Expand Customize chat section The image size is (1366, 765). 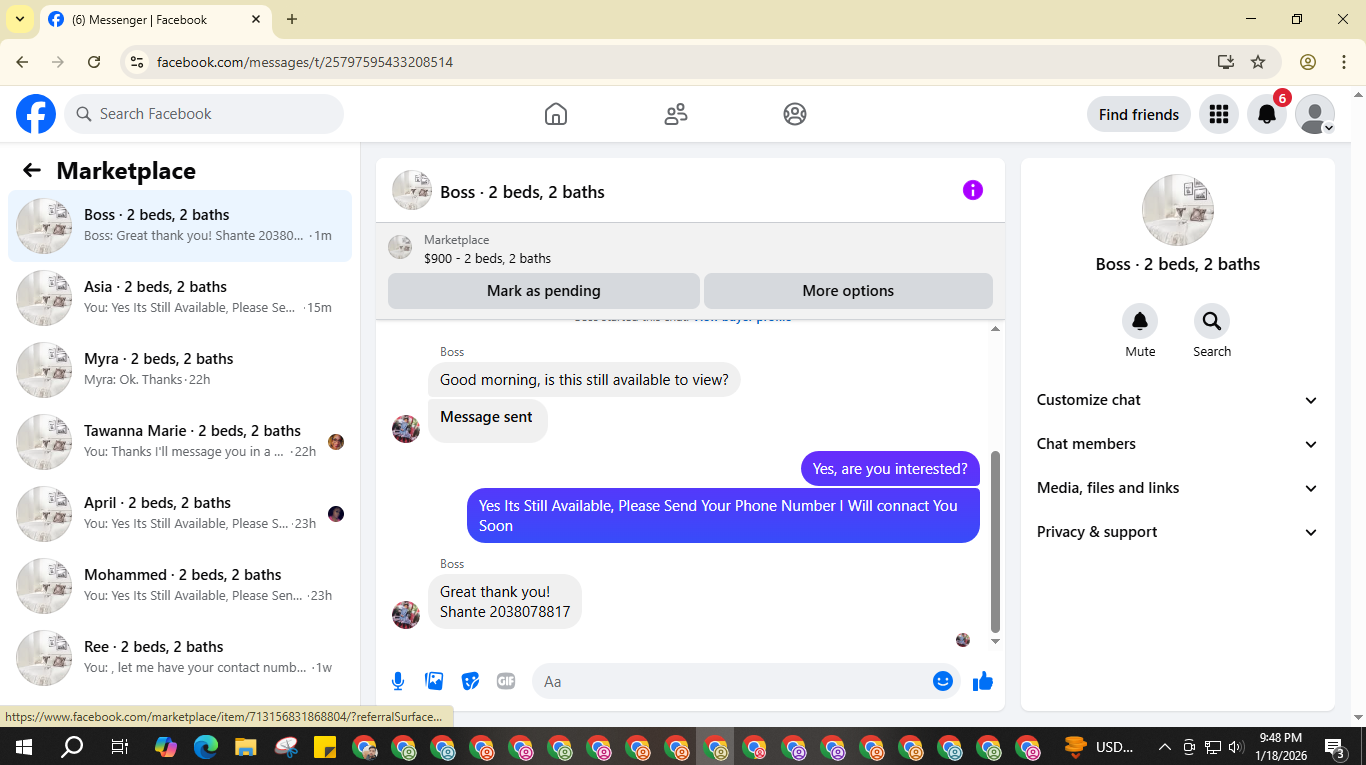tap(1178, 400)
